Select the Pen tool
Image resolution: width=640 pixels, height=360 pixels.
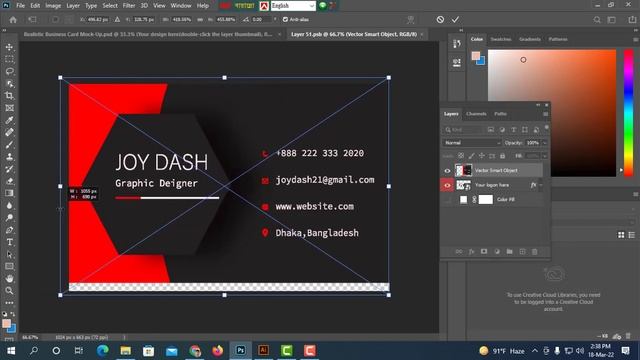tap(9, 230)
